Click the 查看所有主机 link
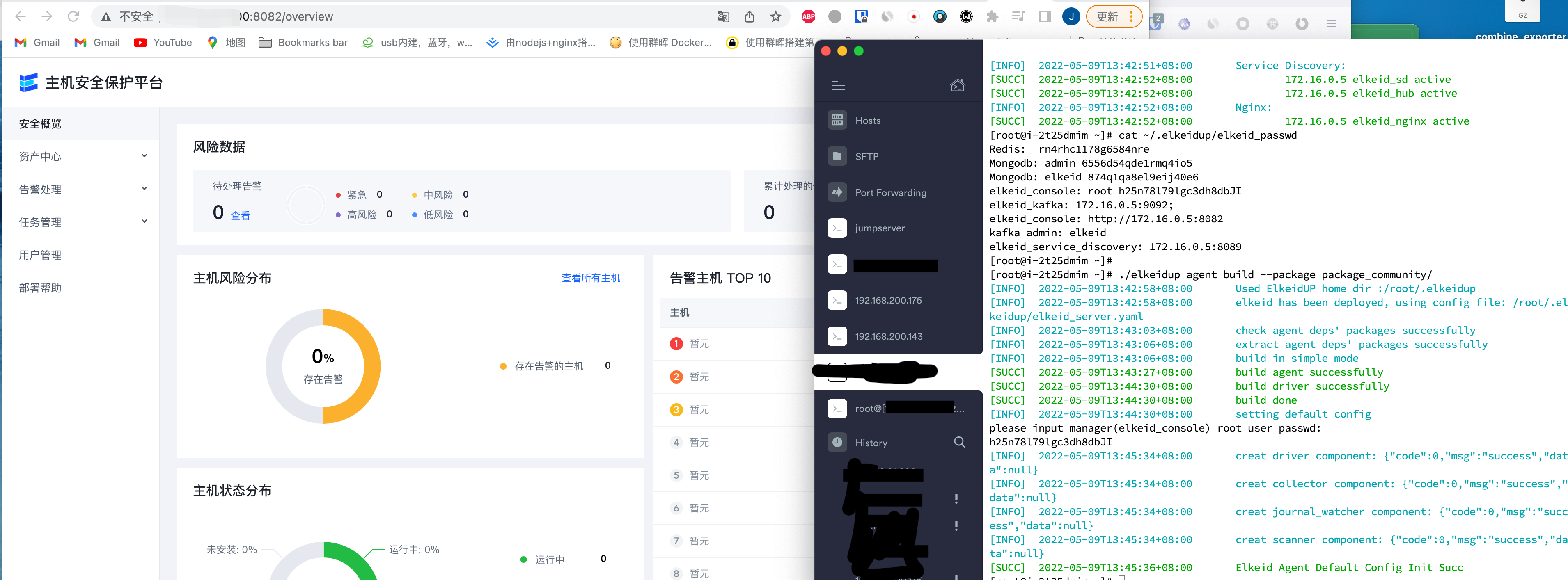 pyautogui.click(x=591, y=278)
